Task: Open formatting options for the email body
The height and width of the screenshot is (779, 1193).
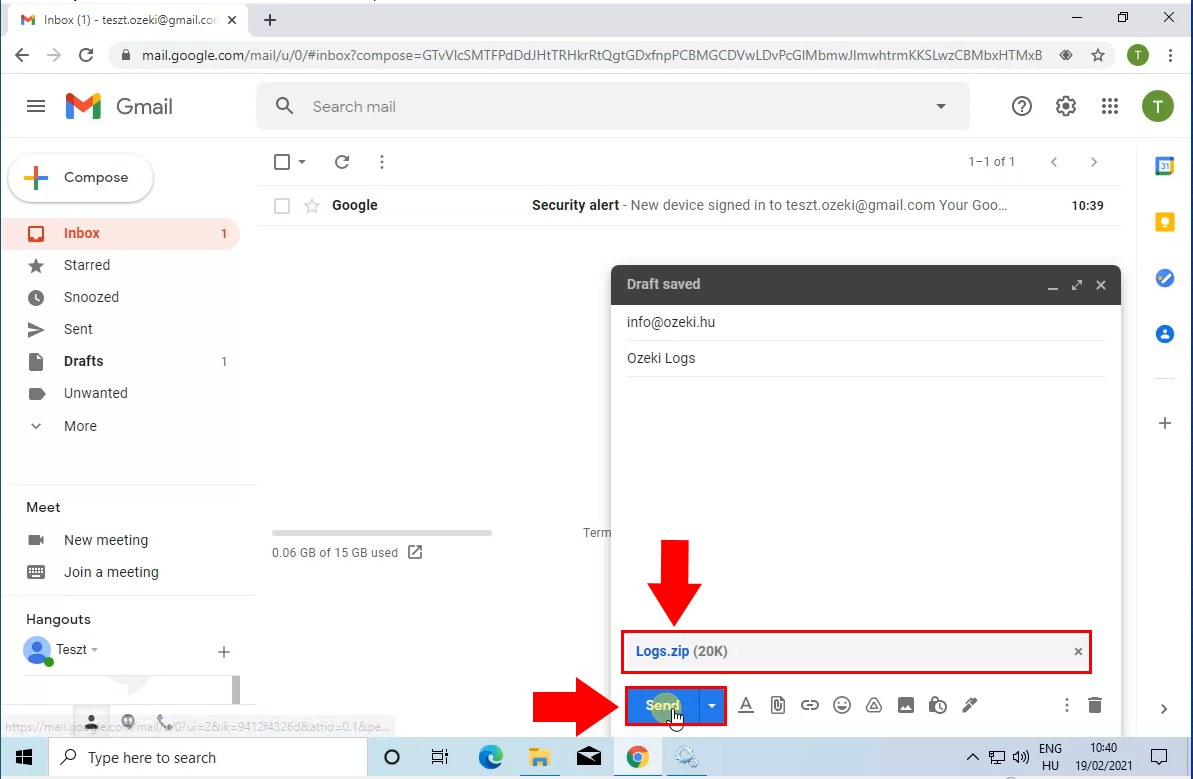Action: click(x=746, y=705)
